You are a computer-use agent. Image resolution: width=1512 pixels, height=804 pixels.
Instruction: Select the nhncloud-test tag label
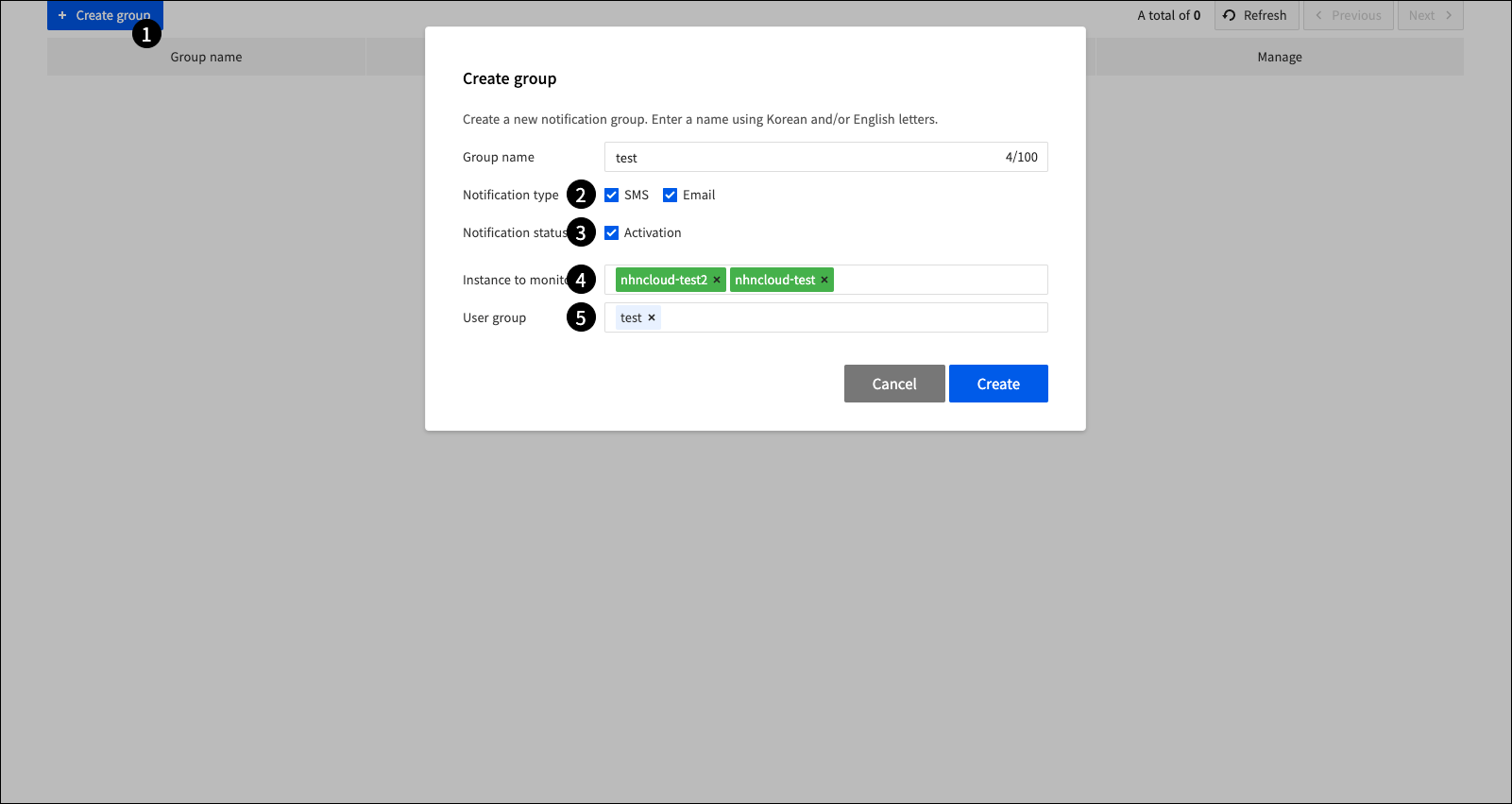point(774,280)
